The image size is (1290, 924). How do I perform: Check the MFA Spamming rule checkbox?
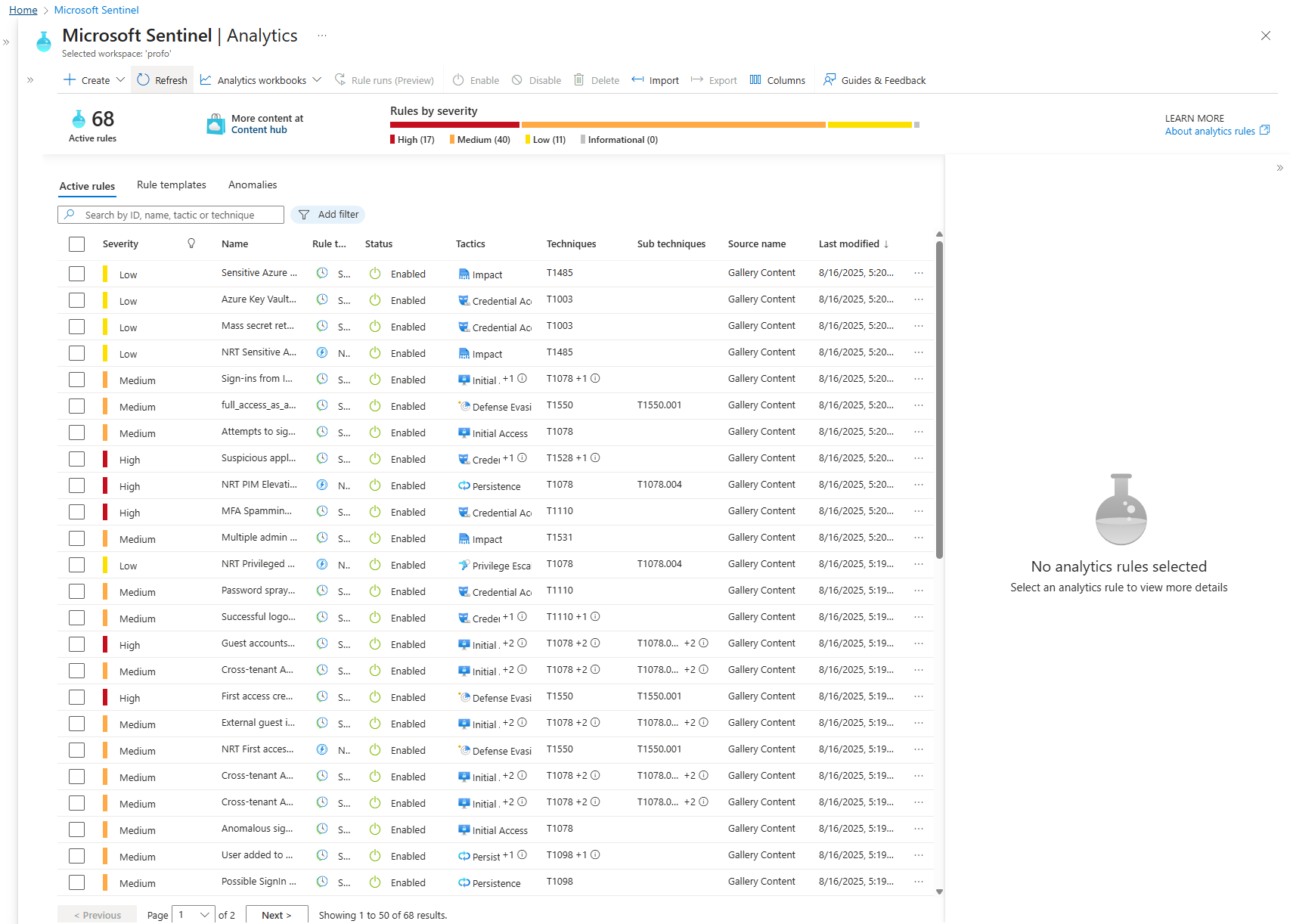coord(76,512)
